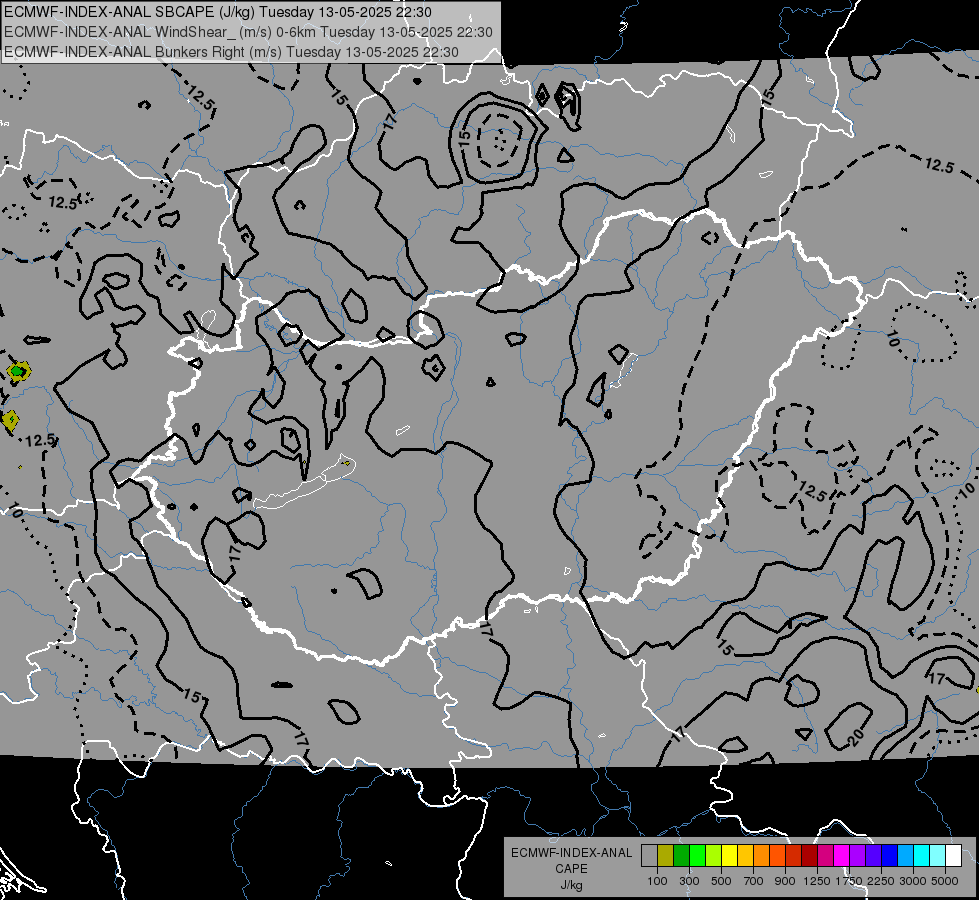The height and width of the screenshot is (900, 979).
Task: Click the contour label 20 on the map
Action: pyautogui.click(x=857, y=737)
